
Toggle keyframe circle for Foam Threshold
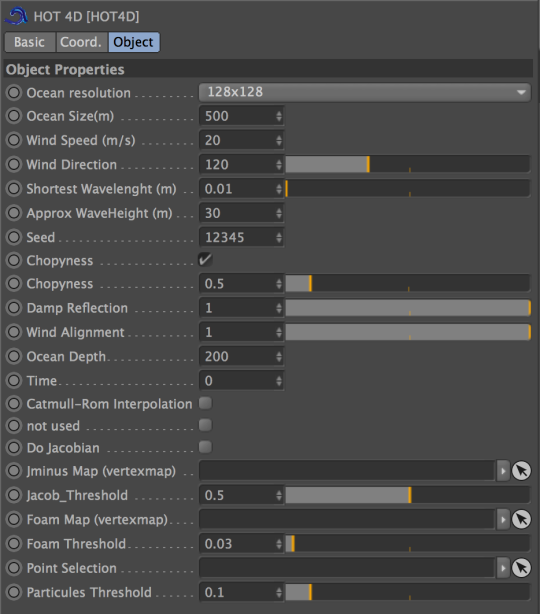click(x=14, y=544)
